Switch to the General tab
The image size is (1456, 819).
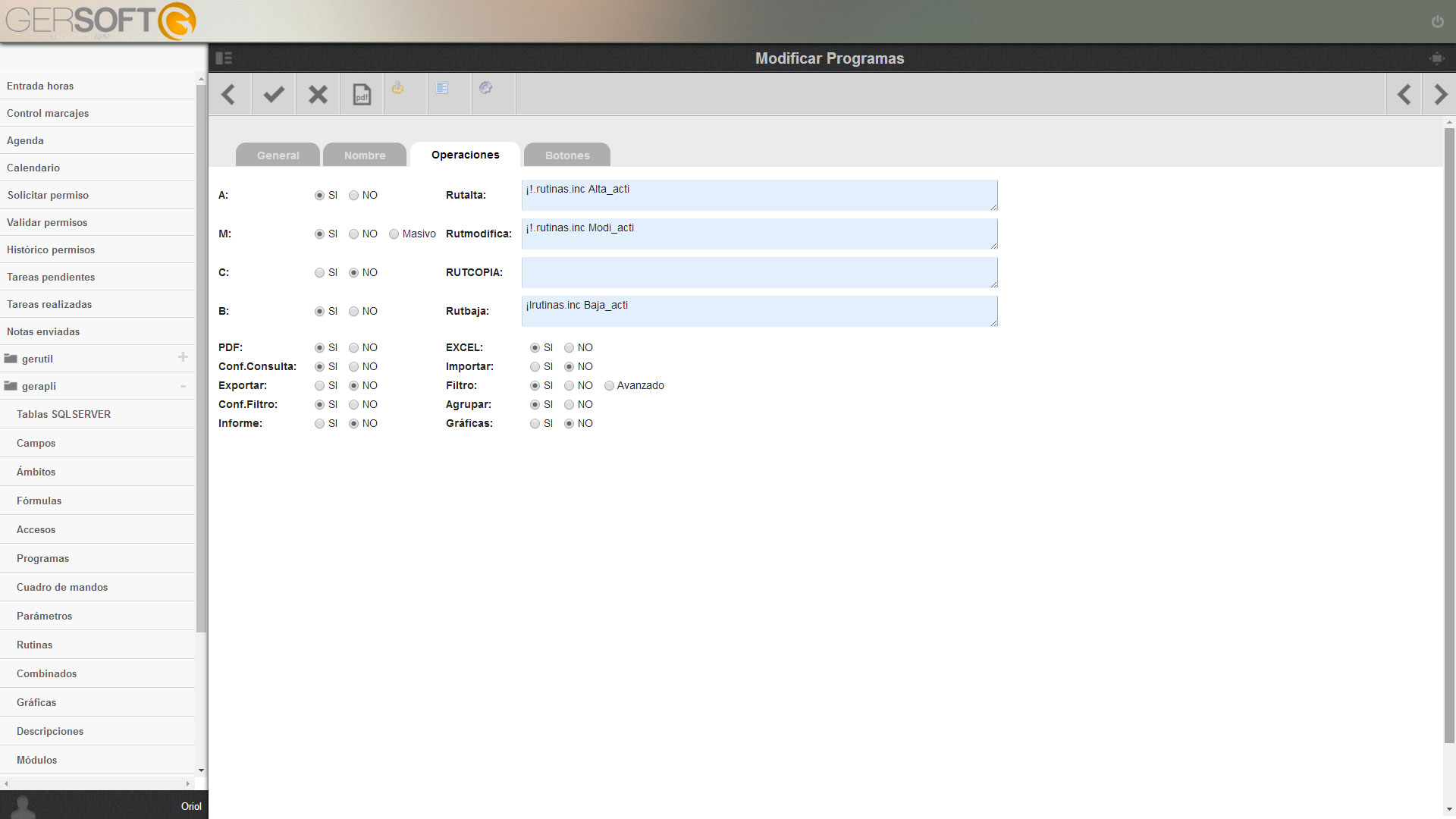pos(278,155)
